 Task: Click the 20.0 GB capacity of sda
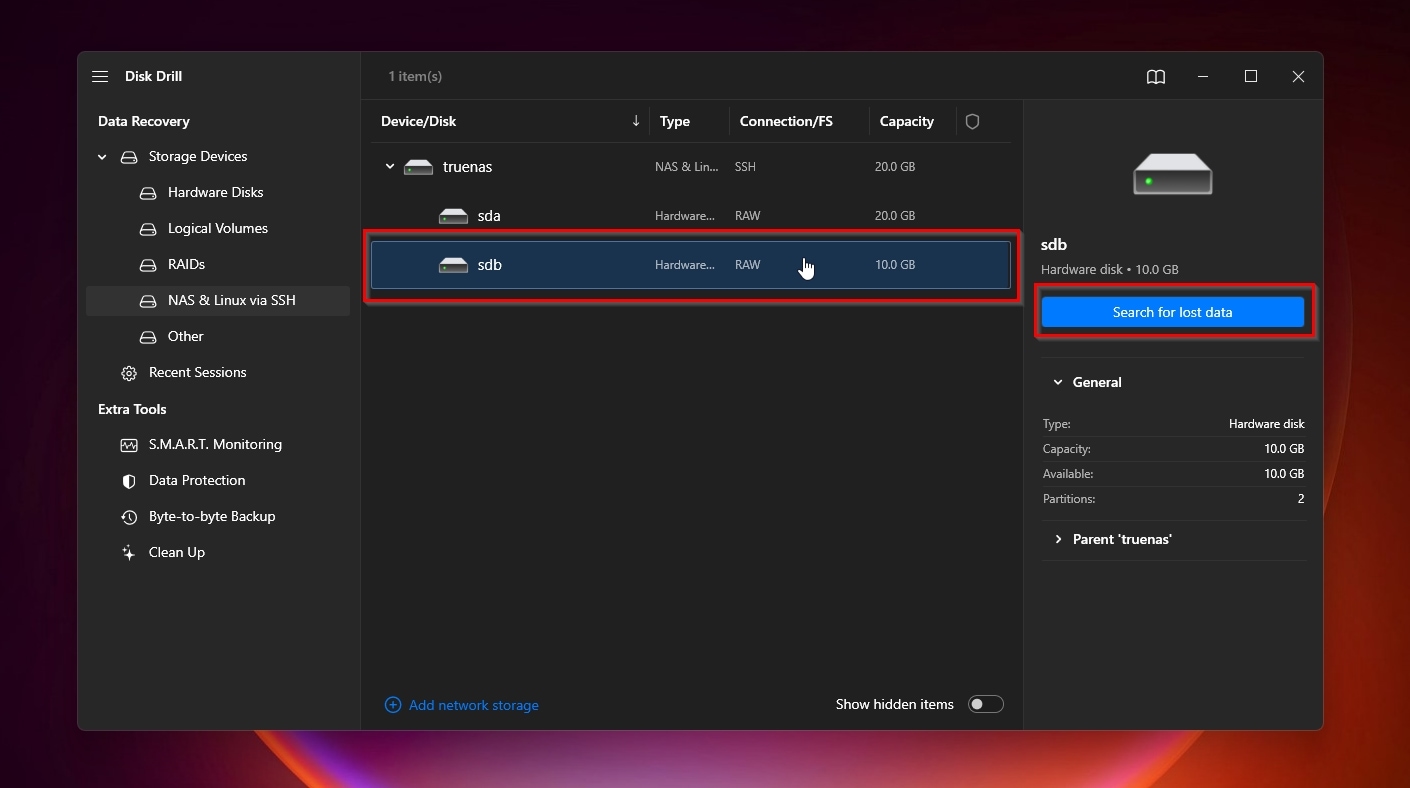(895, 216)
